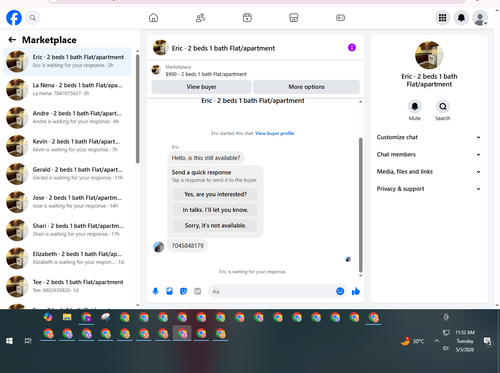Open the Copilot icon on the taskbar

tap(48, 317)
